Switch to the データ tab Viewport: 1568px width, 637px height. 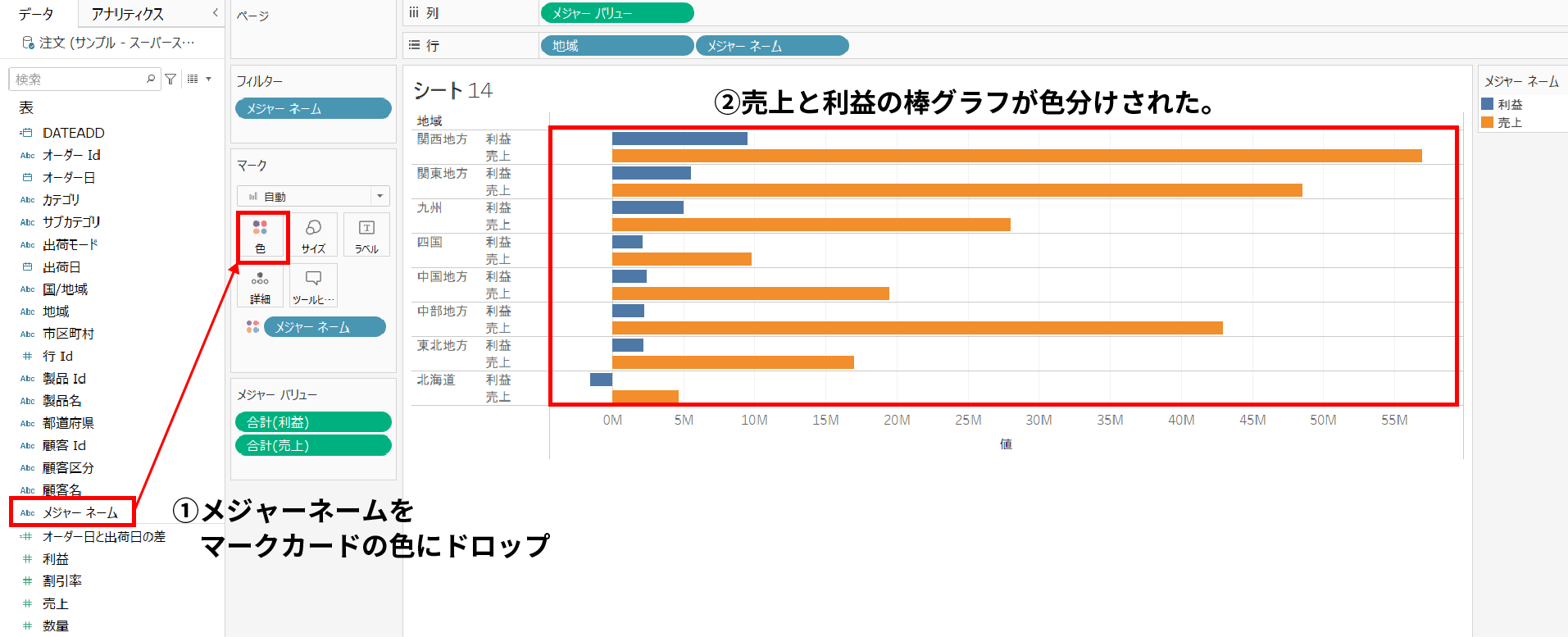click(36, 14)
